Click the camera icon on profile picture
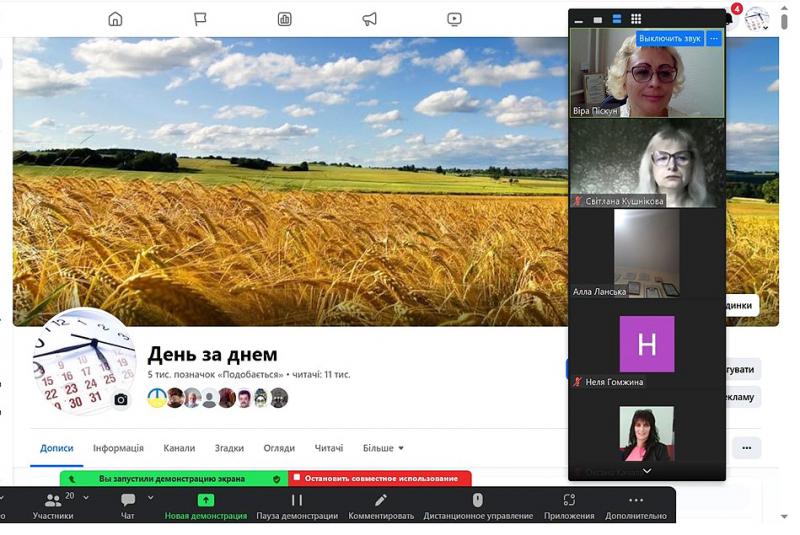 121,400
